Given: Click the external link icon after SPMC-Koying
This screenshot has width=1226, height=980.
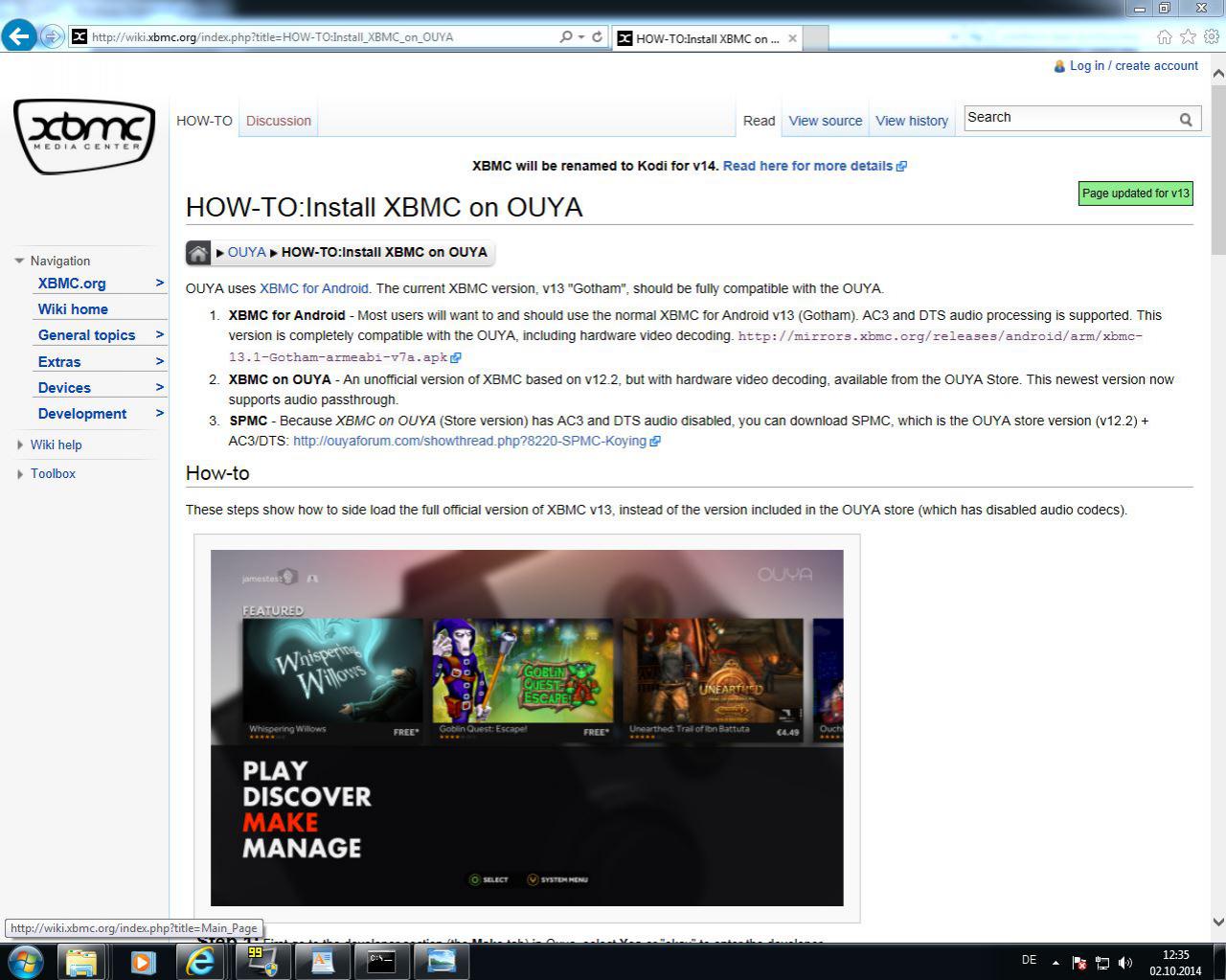Looking at the screenshot, I should [x=655, y=442].
